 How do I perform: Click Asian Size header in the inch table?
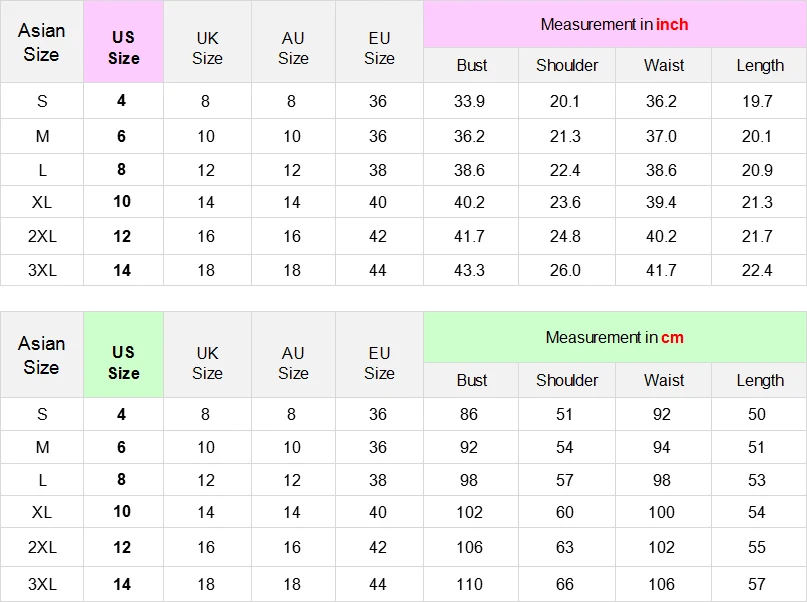(41, 42)
